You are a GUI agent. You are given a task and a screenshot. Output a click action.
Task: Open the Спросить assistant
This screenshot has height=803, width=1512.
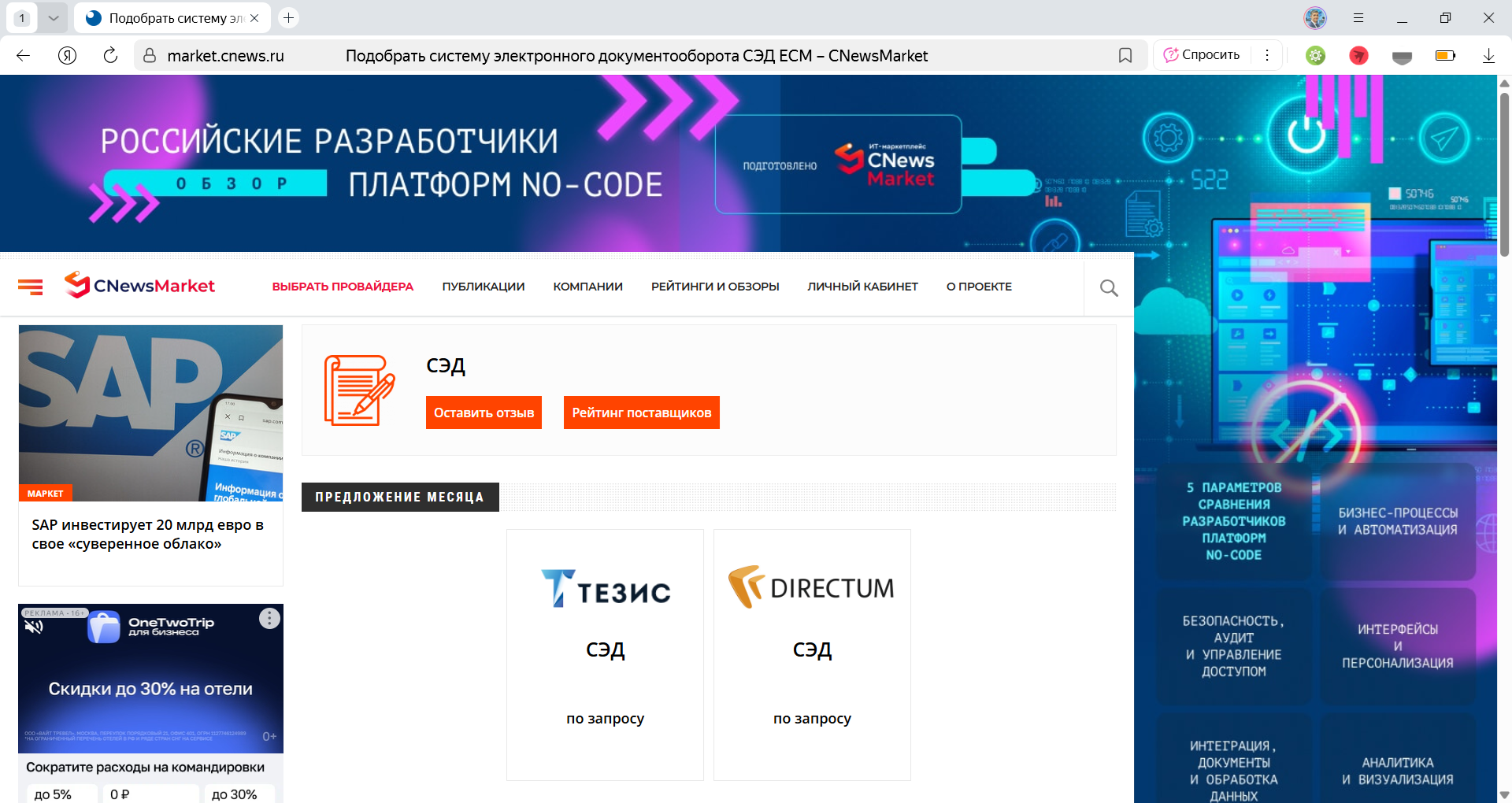(1200, 54)
